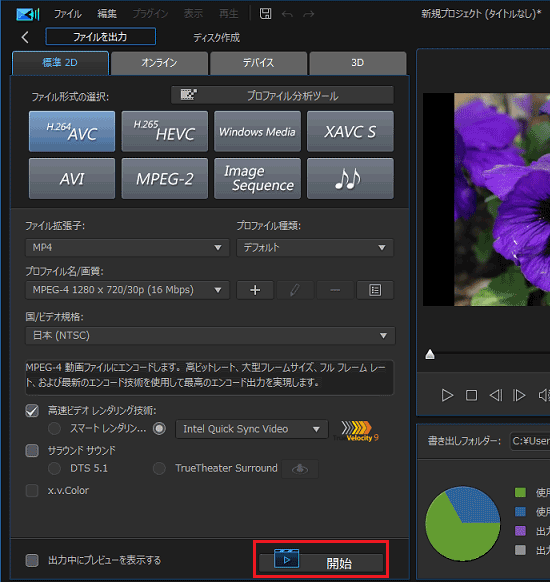Click the PowerDirector logo icon

pos(28,14)
